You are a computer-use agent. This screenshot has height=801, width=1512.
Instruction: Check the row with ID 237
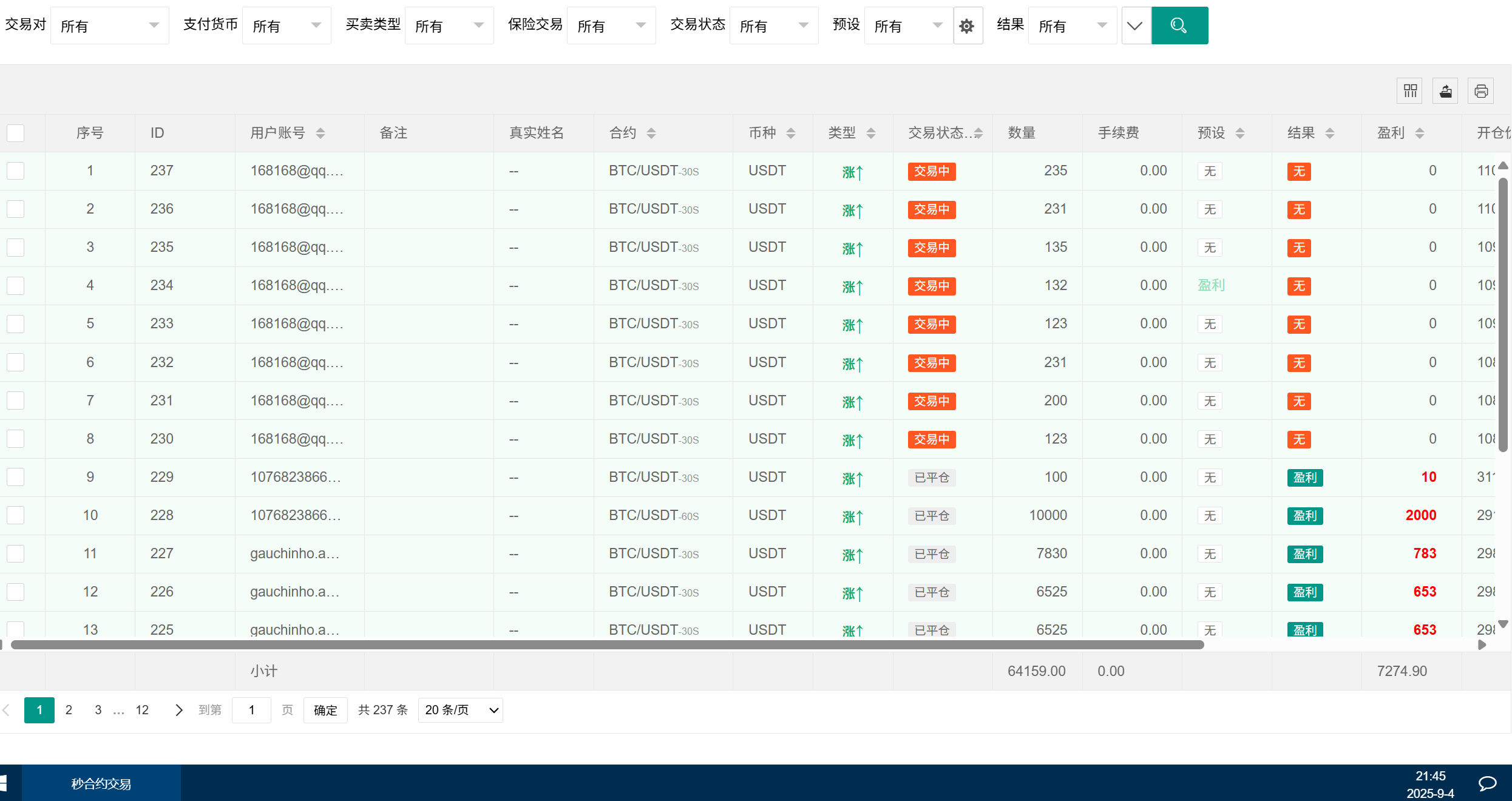click(16, 171)
